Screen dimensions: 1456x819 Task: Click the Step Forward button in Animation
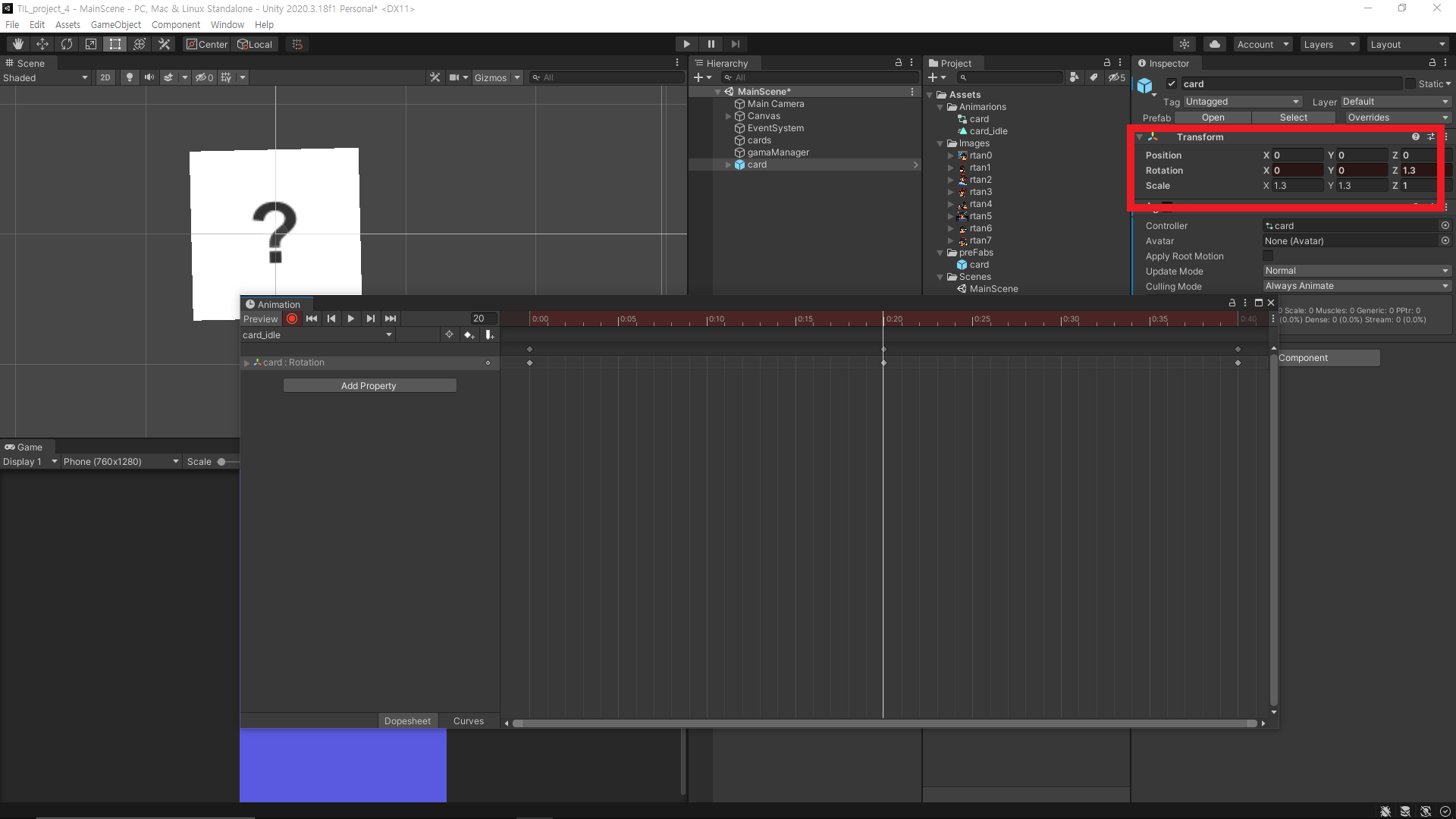tap(370, 318)
